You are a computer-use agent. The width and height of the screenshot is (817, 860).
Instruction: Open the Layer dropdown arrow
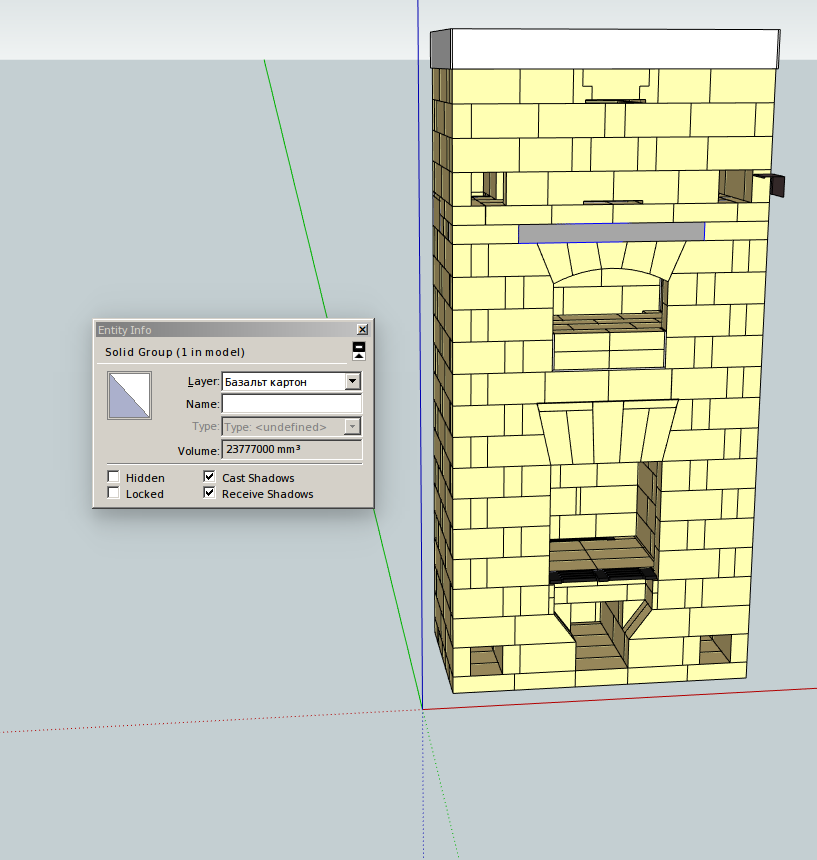(x=352, y=381)
